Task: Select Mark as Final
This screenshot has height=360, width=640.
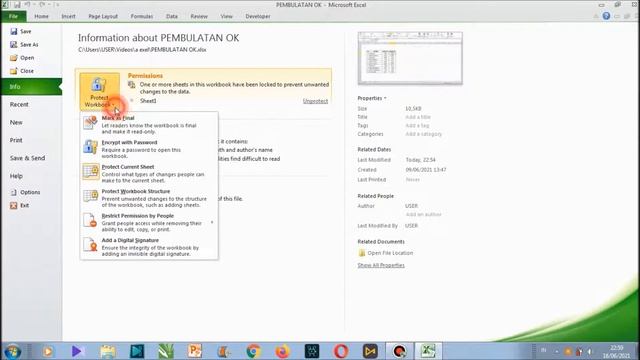Action: click(x=149, y=124)
